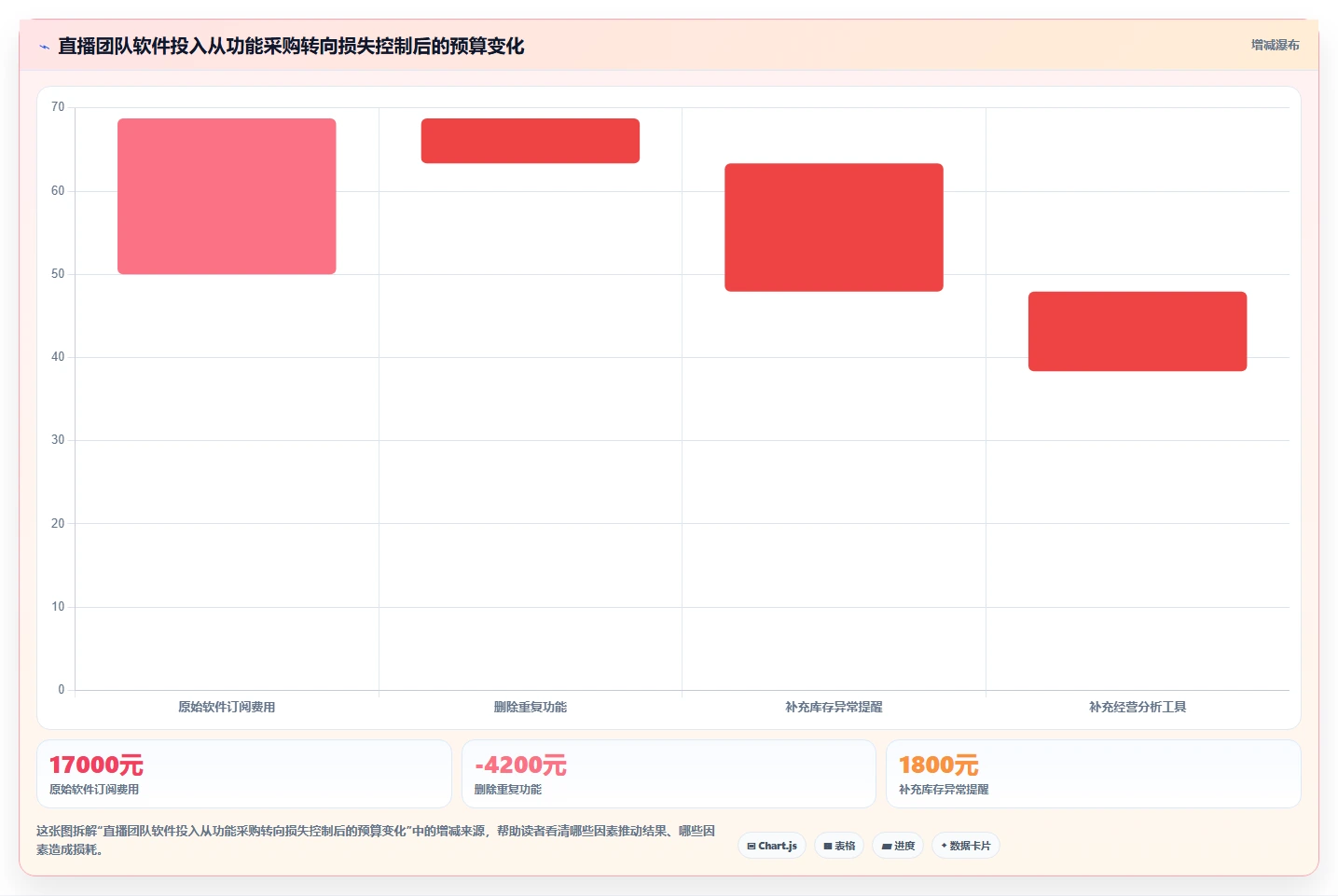
Task: Click y-axis tick label 30
Action: (x=58, y=440)
